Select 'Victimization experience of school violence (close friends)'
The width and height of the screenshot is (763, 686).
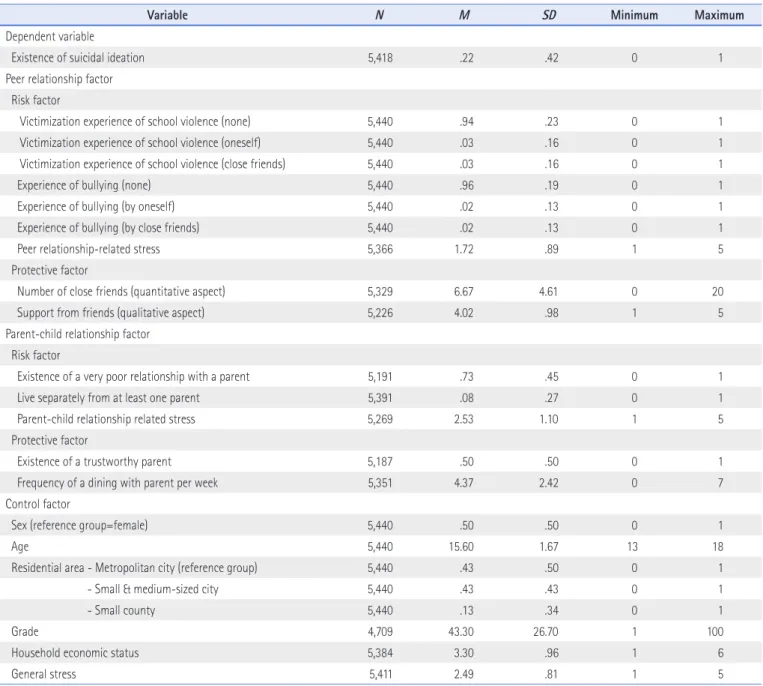(152, 164)
